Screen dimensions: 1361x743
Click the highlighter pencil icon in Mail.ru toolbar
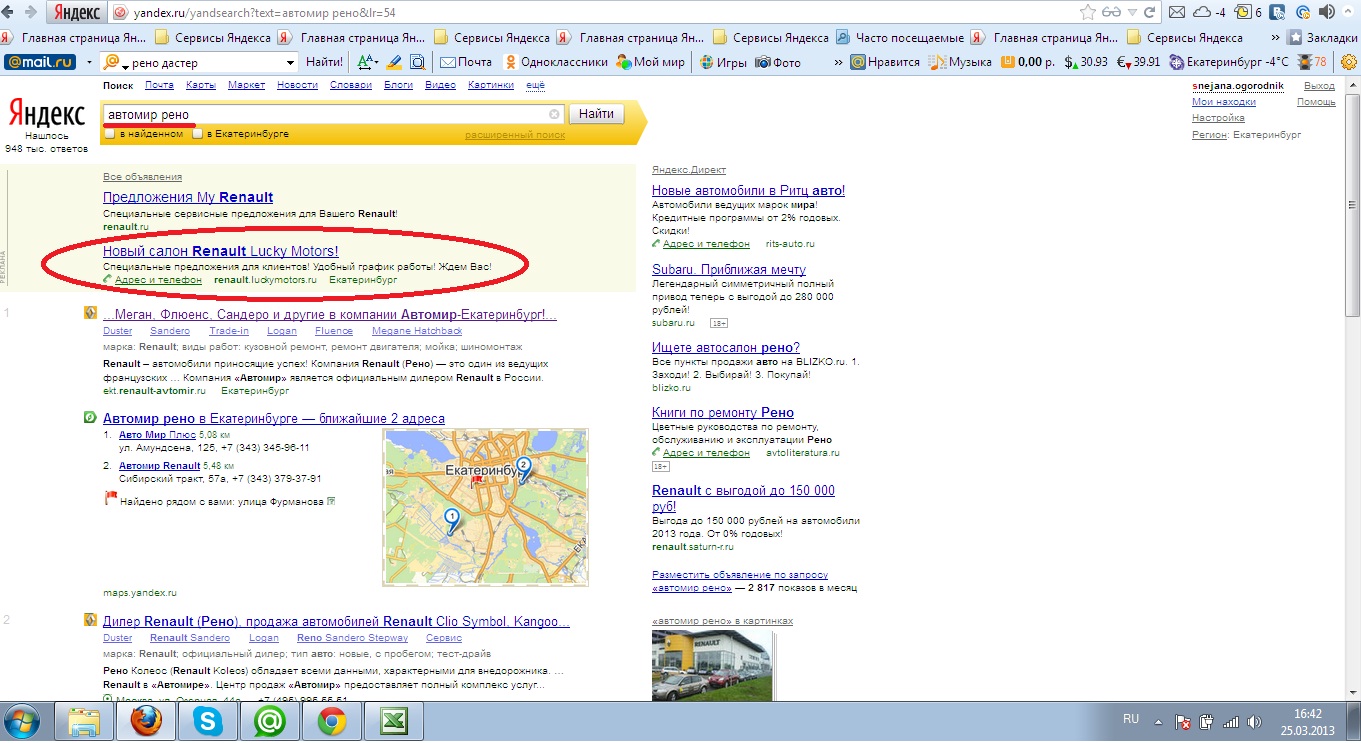[x=394, y=62]
